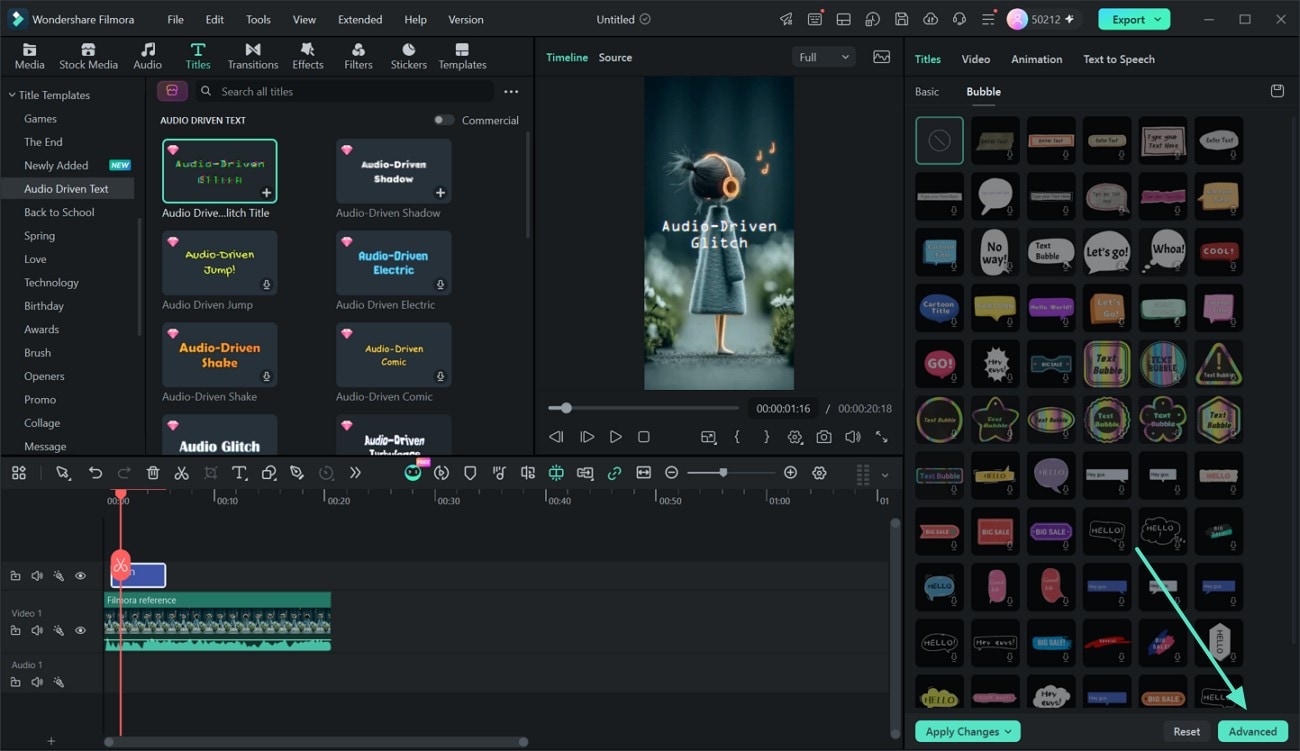1300x751 pixels.
Task: Adjust the timeline zoom slider
Action: point(731,473)
